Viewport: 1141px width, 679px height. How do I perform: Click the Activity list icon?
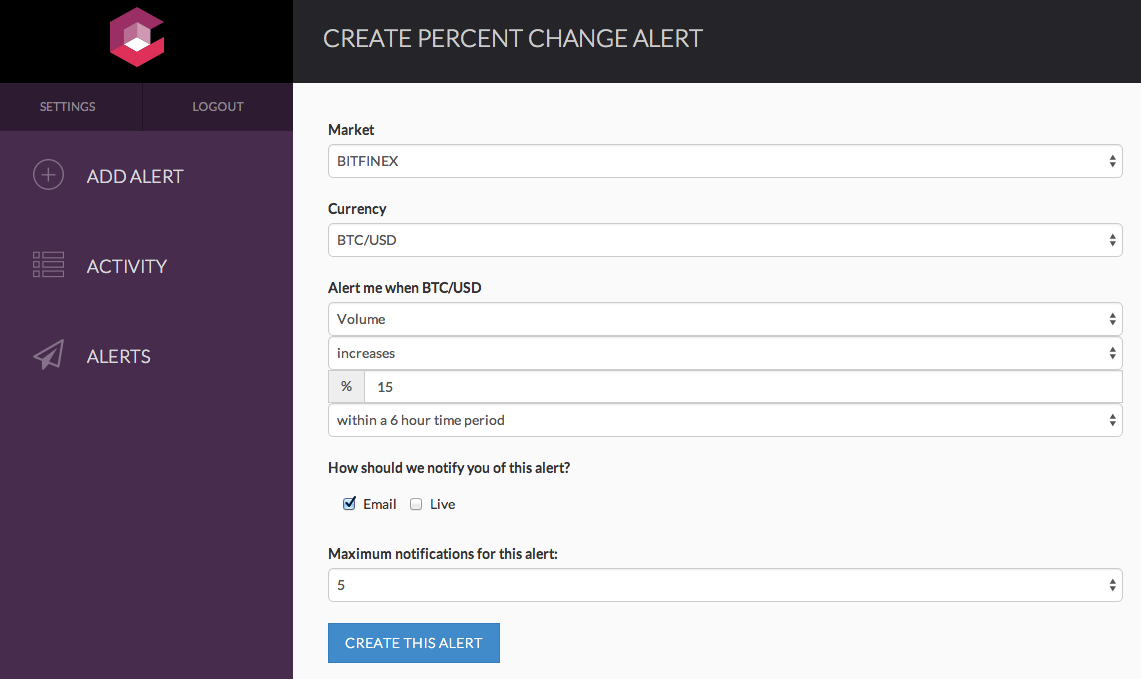pyautogui.click(x=48, y=265)
